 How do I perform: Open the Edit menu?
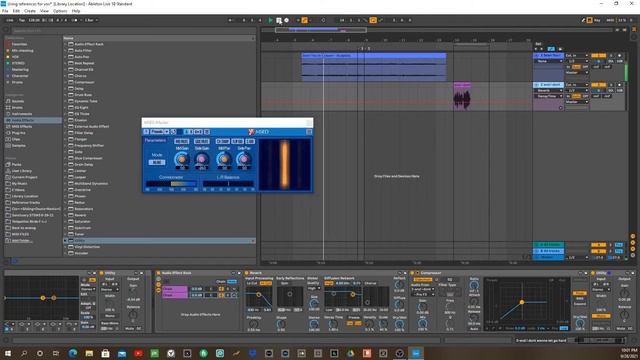coord(16,11)
